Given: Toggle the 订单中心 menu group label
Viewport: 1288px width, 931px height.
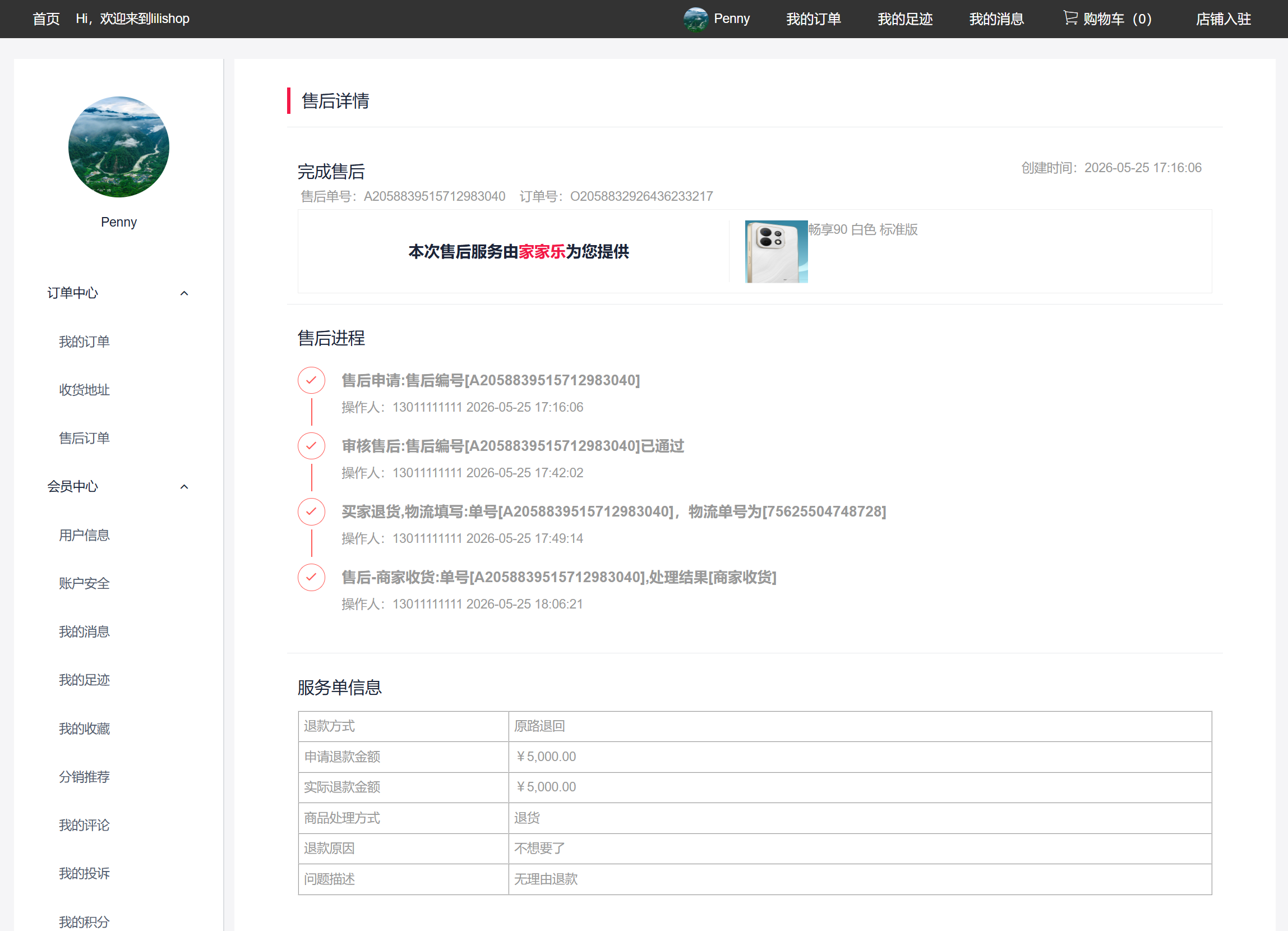Looking at the screenshot, I should 73,293.
